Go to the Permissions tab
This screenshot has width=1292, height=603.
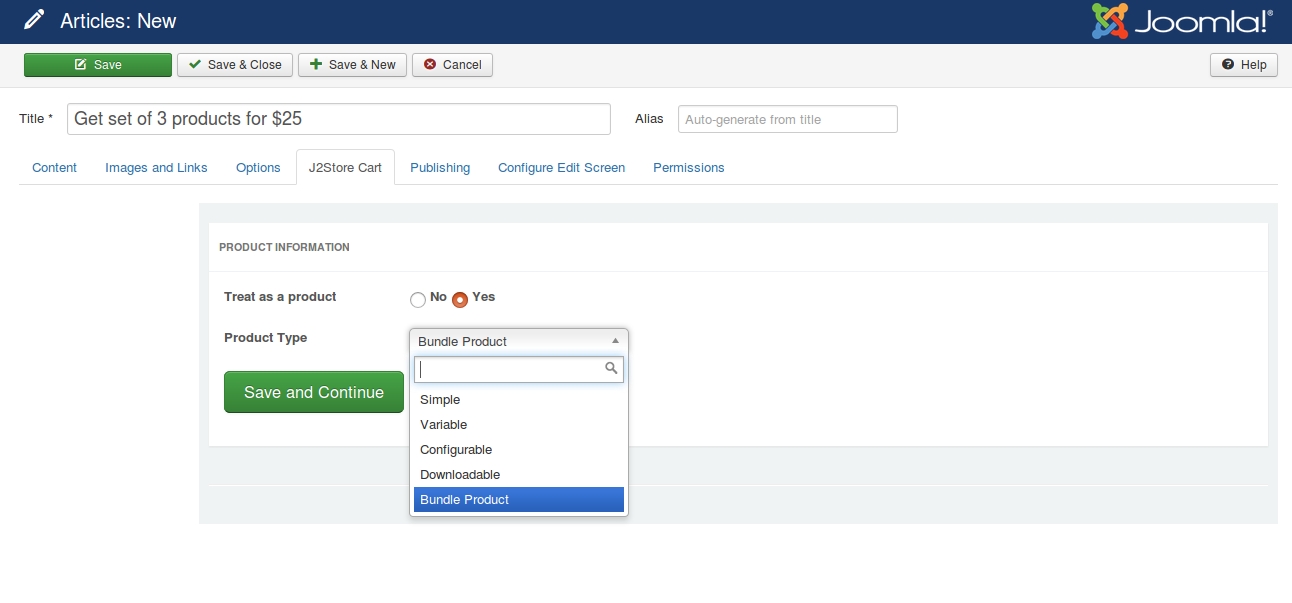pyautogui.click(x=689, y=168)
